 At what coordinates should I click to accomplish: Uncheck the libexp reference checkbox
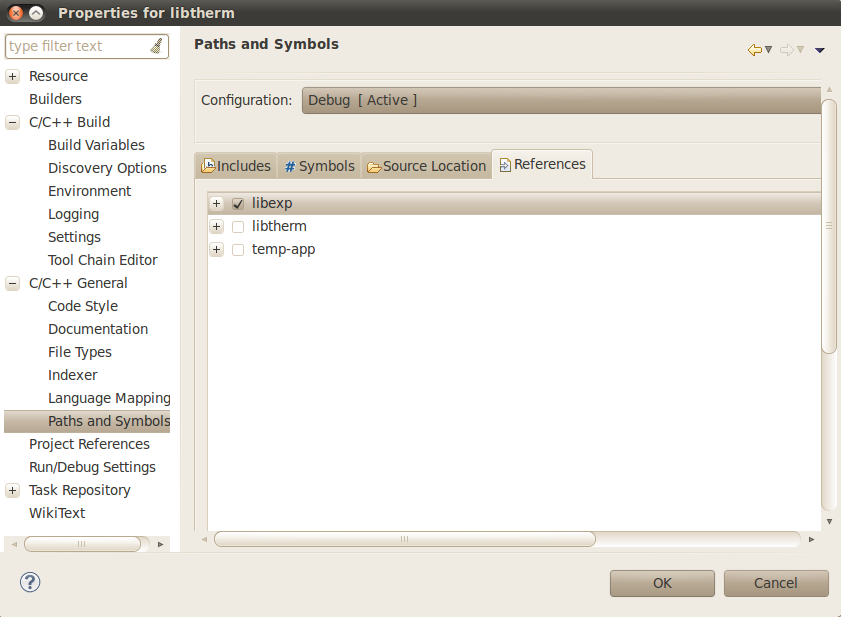point(237,202)
